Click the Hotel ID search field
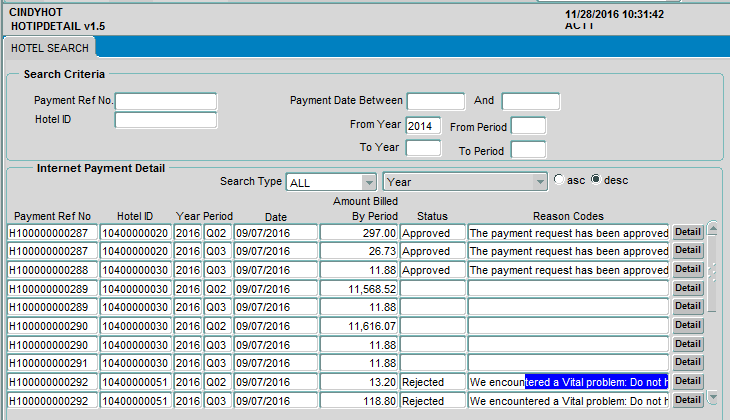 click(166, 120)
